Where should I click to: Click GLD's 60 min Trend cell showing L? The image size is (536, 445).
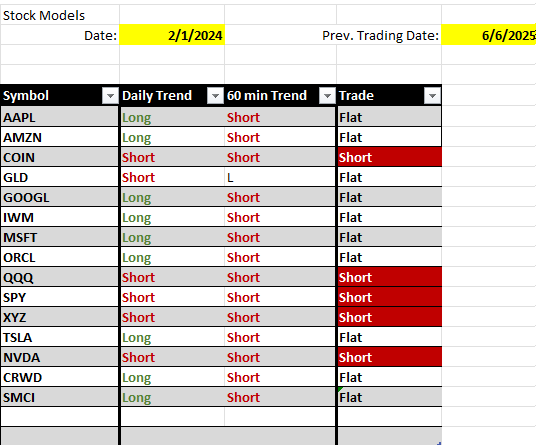[x=280, y=177]
